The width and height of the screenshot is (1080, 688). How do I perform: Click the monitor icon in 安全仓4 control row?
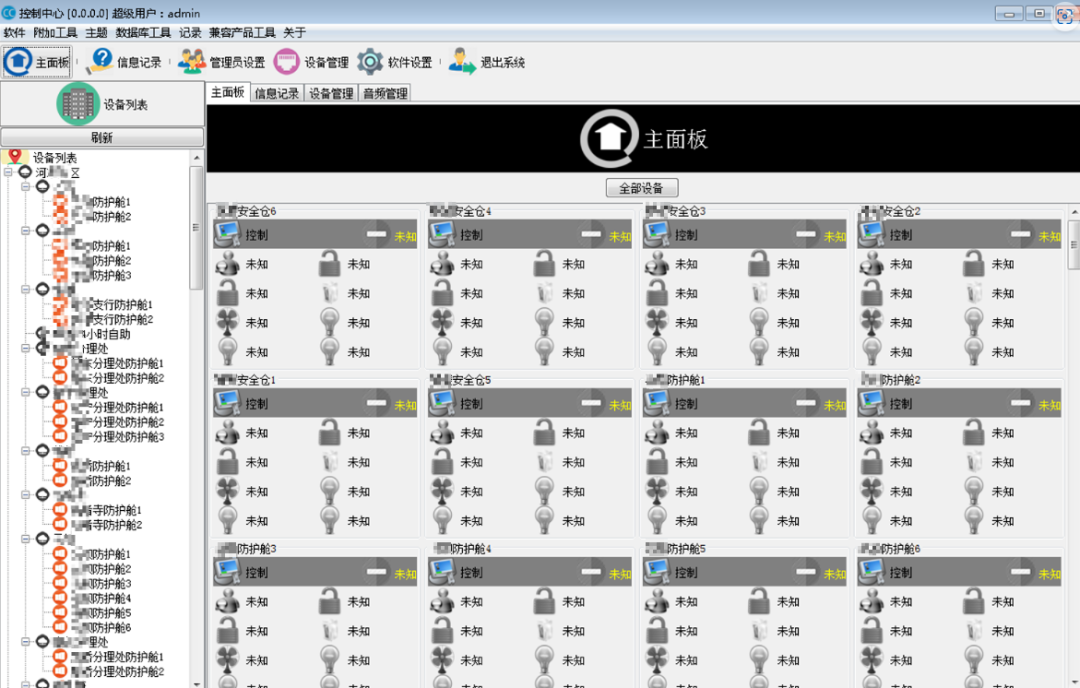pyautogui.click(x=442, y=234)
